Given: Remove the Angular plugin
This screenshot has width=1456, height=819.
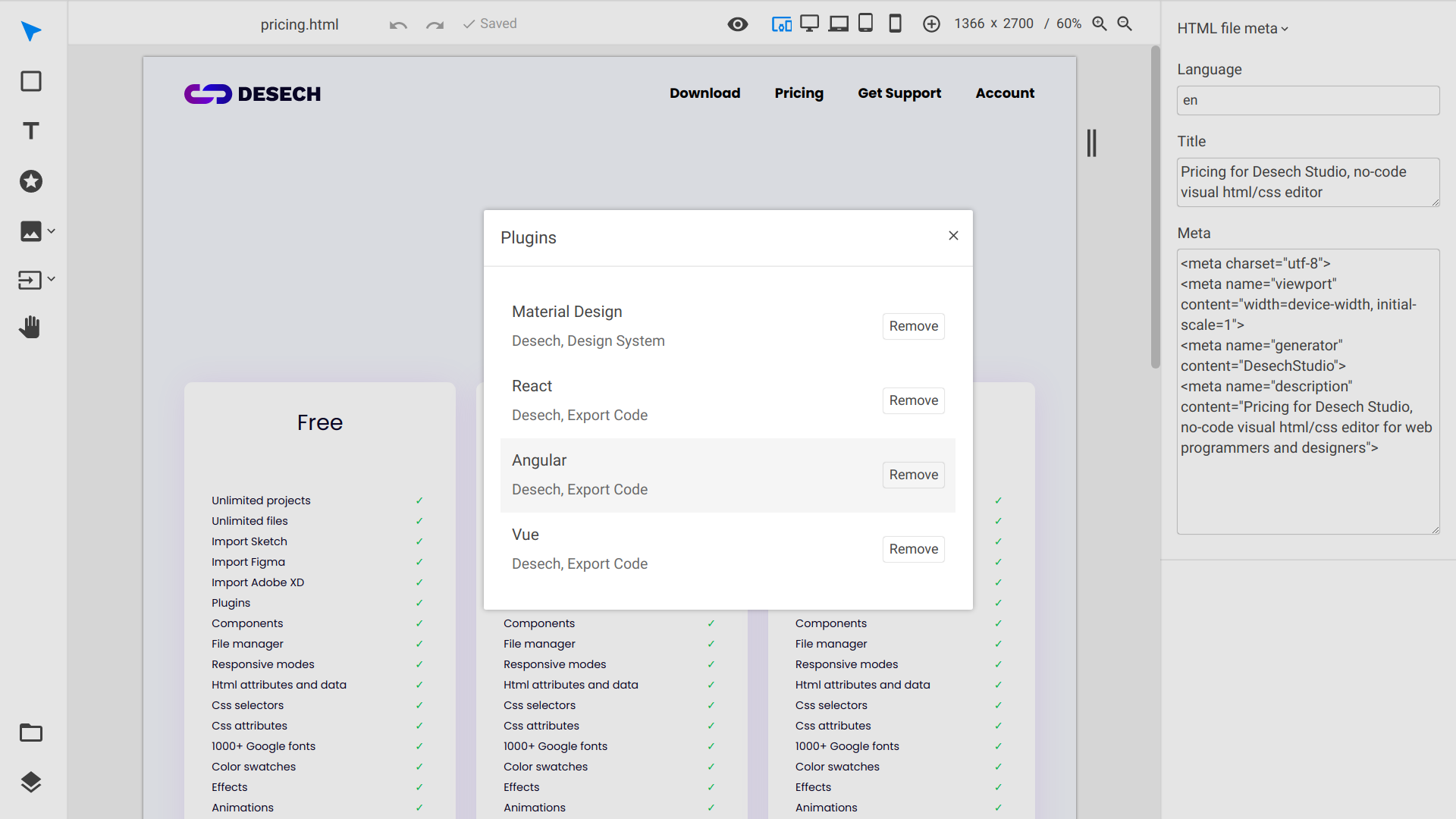Looking at the screenshot, I should tap(913, 475).
